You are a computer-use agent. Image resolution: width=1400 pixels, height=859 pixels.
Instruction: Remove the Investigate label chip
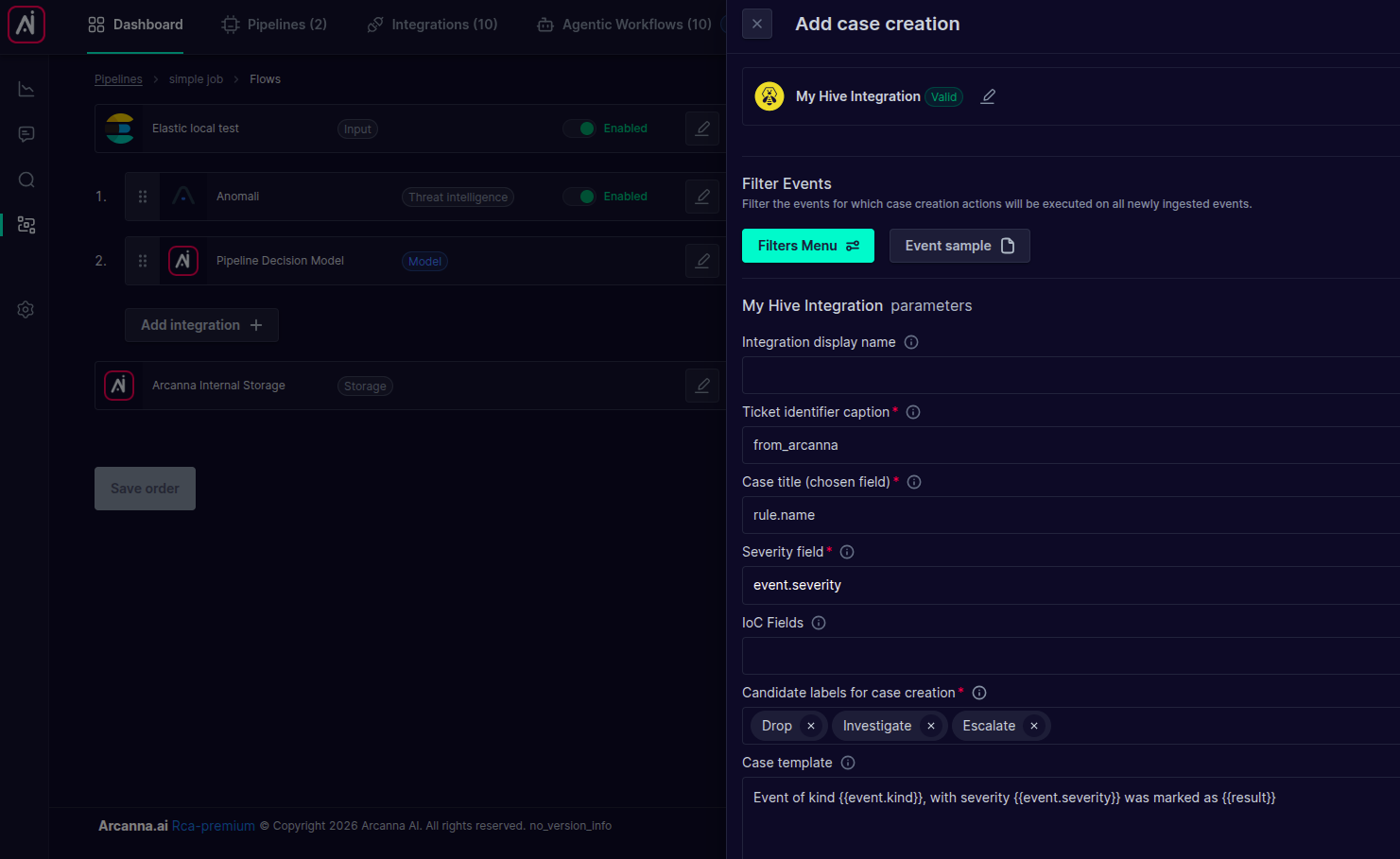pyautogui.click(x=931, y=726)
